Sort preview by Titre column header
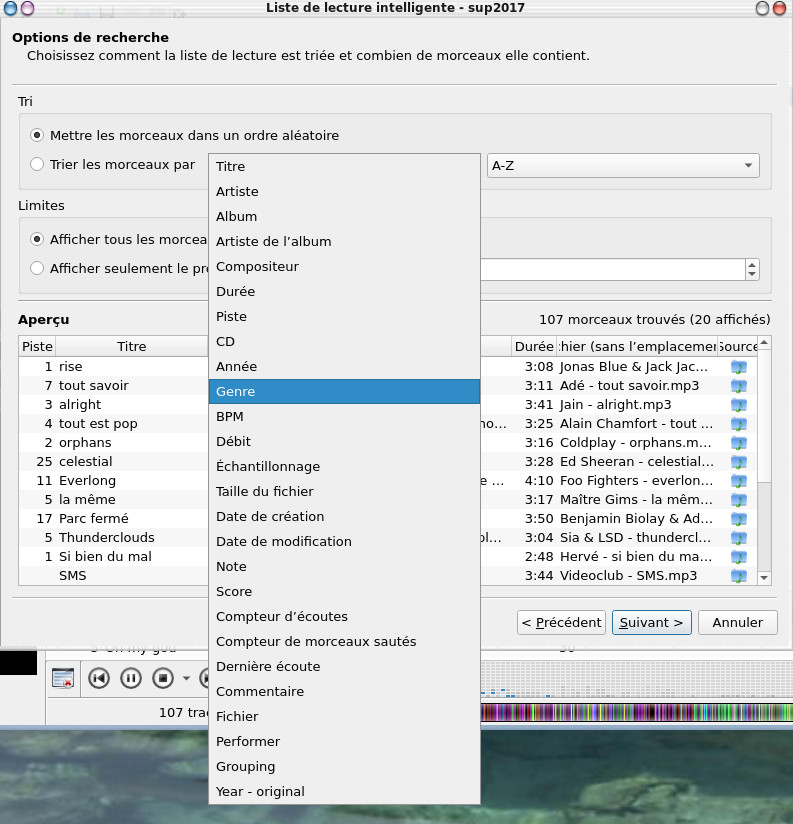Image resolution: width=793 pixels, height=824 pixels. 131,346
